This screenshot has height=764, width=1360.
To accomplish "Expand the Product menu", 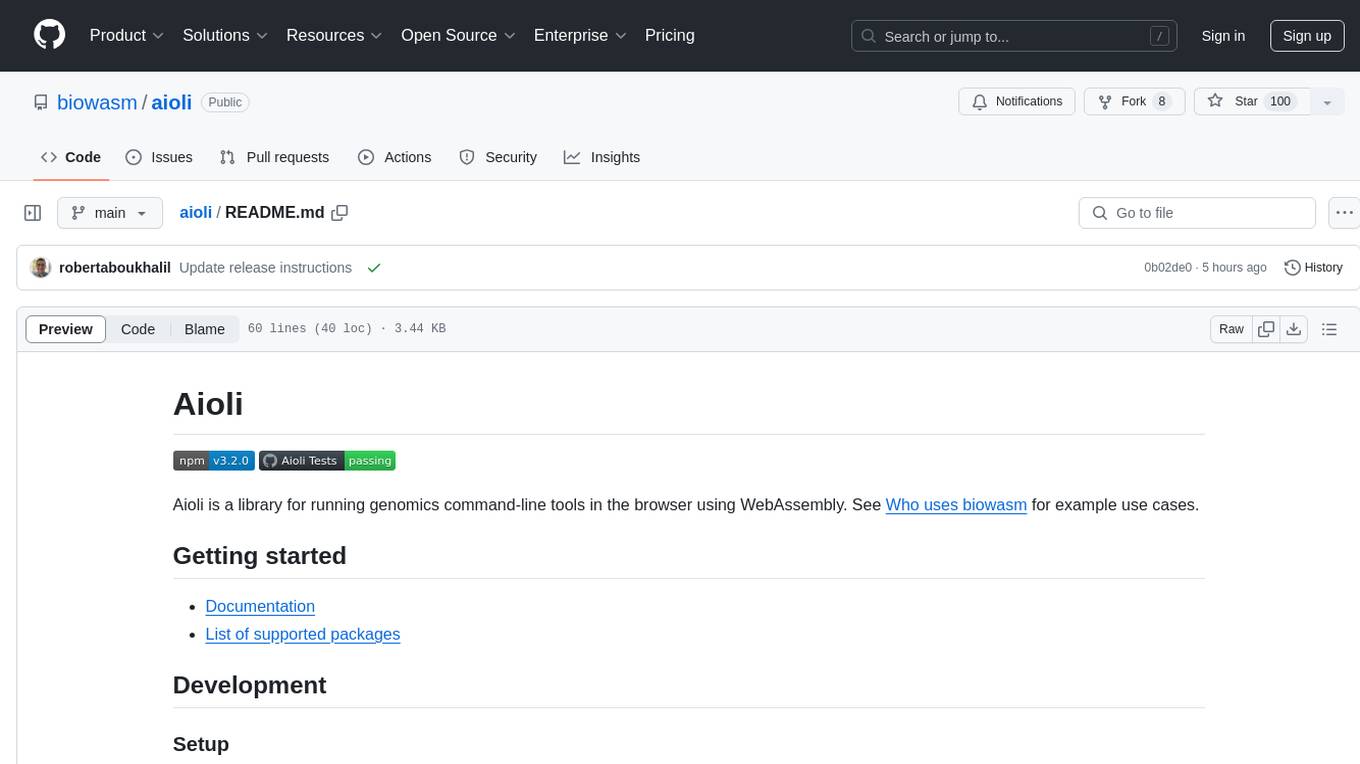I will [x=127, y=35].
